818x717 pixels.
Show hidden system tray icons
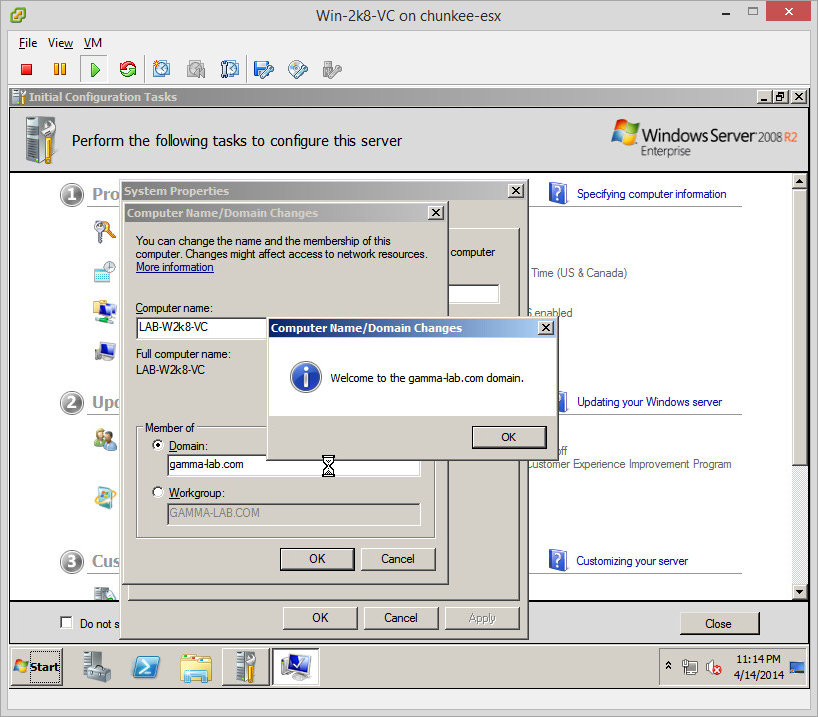668,666
